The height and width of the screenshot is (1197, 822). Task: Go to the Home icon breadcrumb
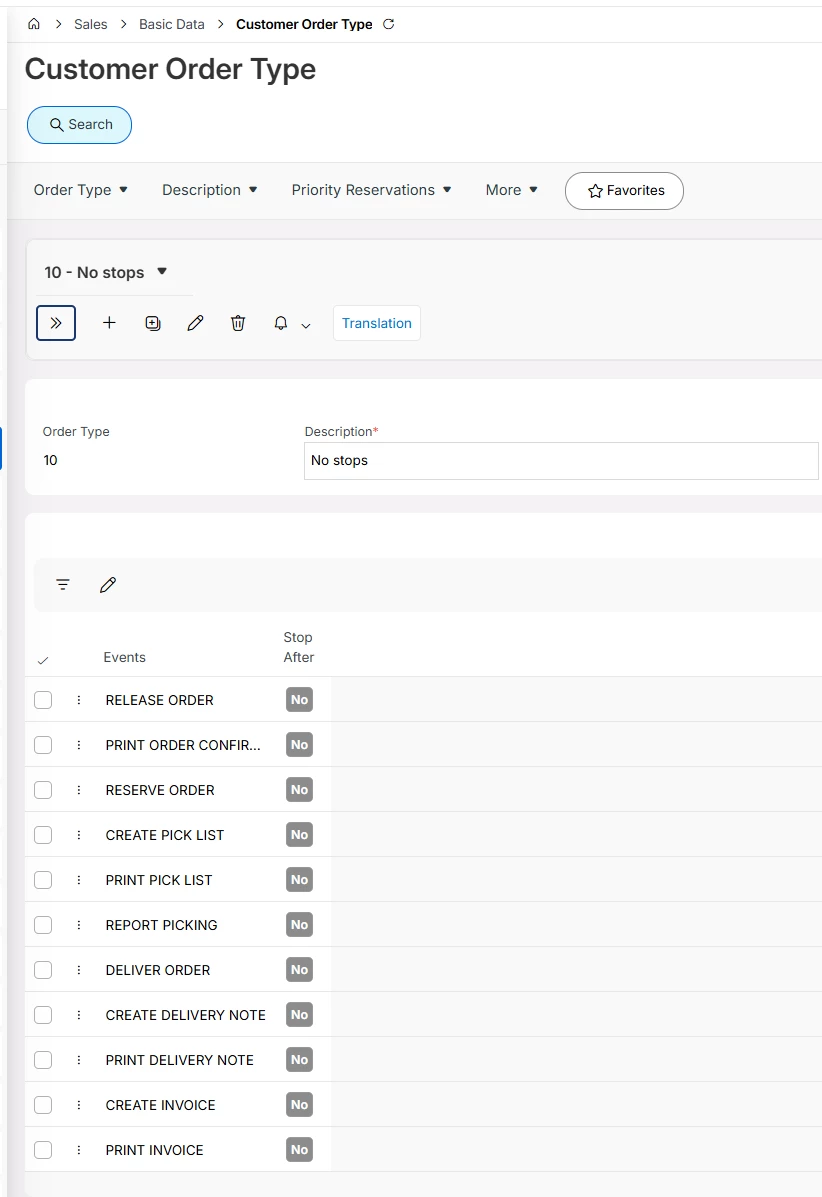tap(34, 24)
